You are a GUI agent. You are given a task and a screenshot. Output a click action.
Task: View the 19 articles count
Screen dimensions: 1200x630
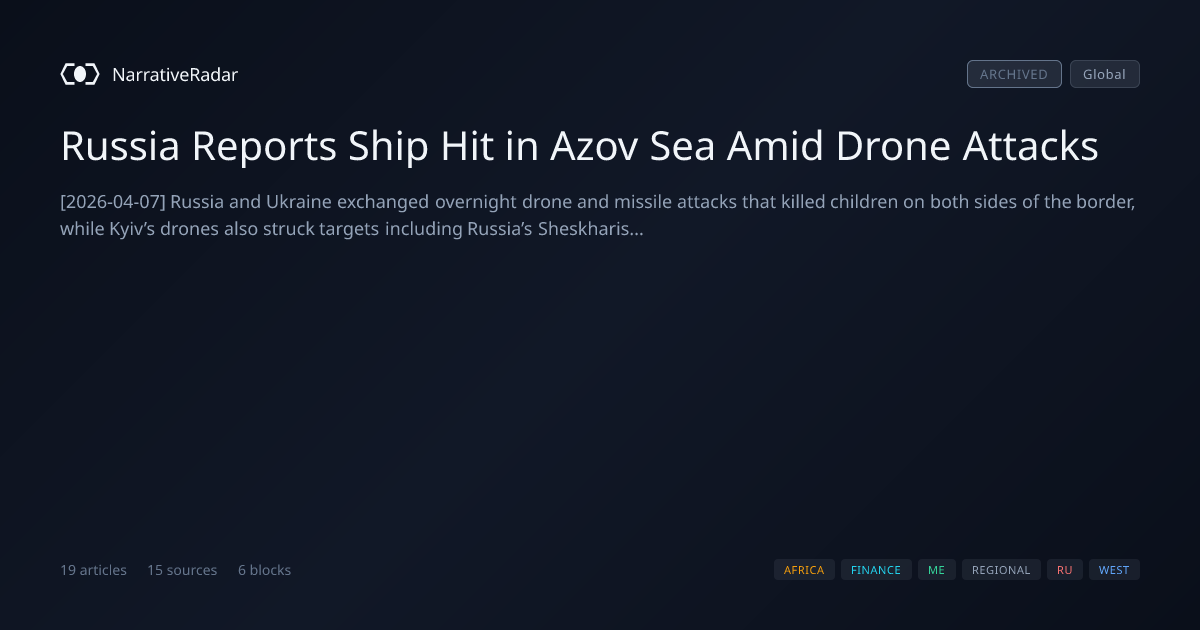(x=93, y=570)
